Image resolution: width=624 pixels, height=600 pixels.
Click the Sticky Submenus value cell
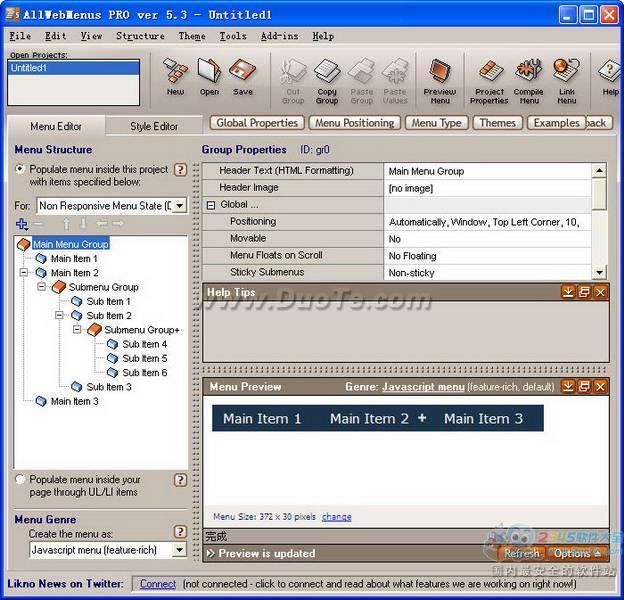click(x=488, y=273)
